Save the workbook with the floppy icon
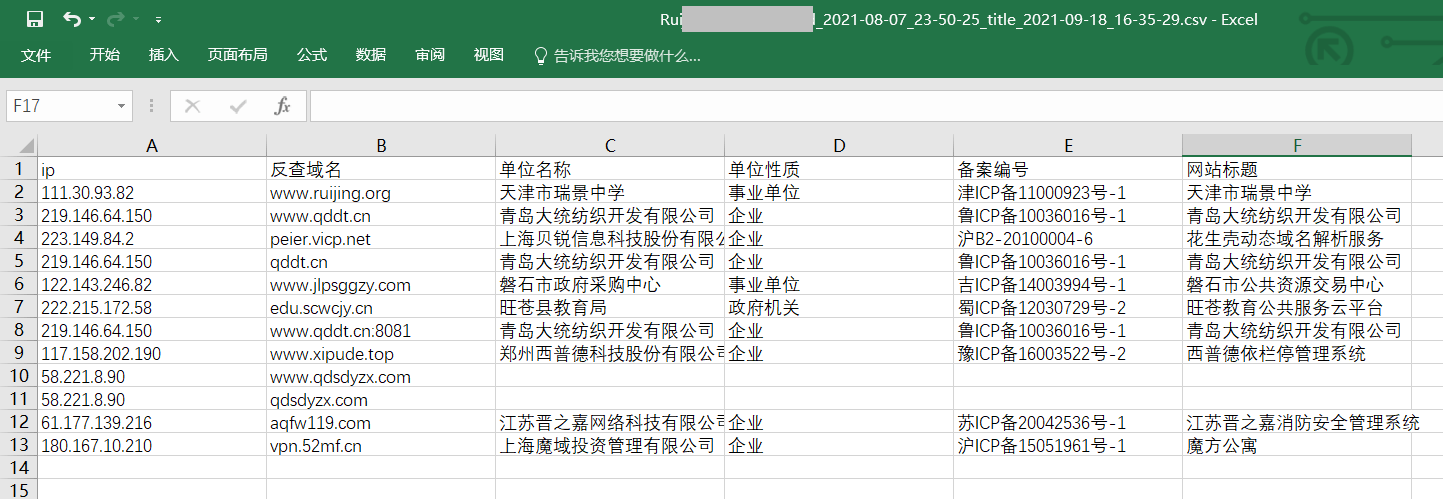 [x=34, y=19]
